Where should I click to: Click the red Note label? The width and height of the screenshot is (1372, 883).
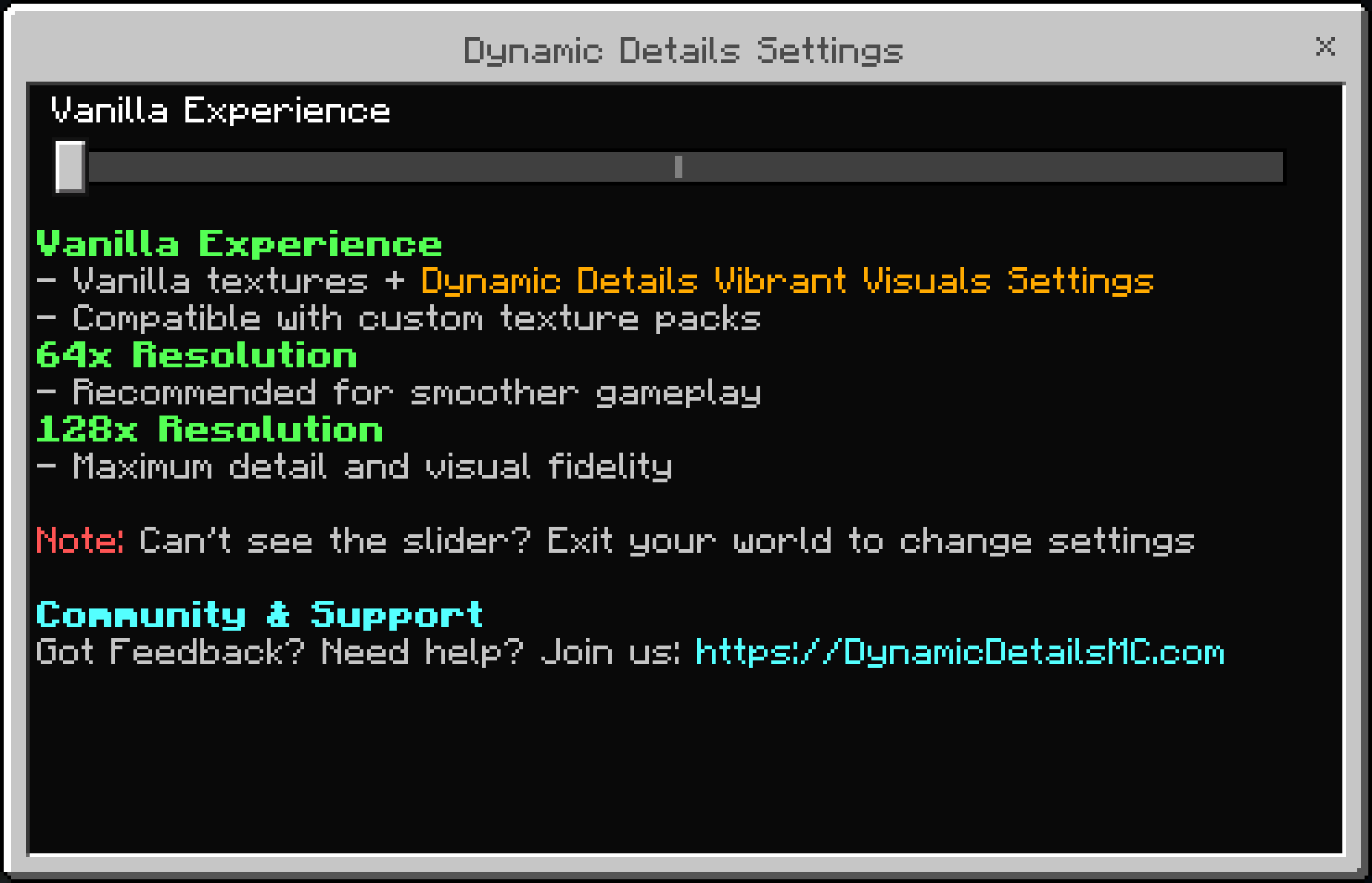tap(78, 541)
